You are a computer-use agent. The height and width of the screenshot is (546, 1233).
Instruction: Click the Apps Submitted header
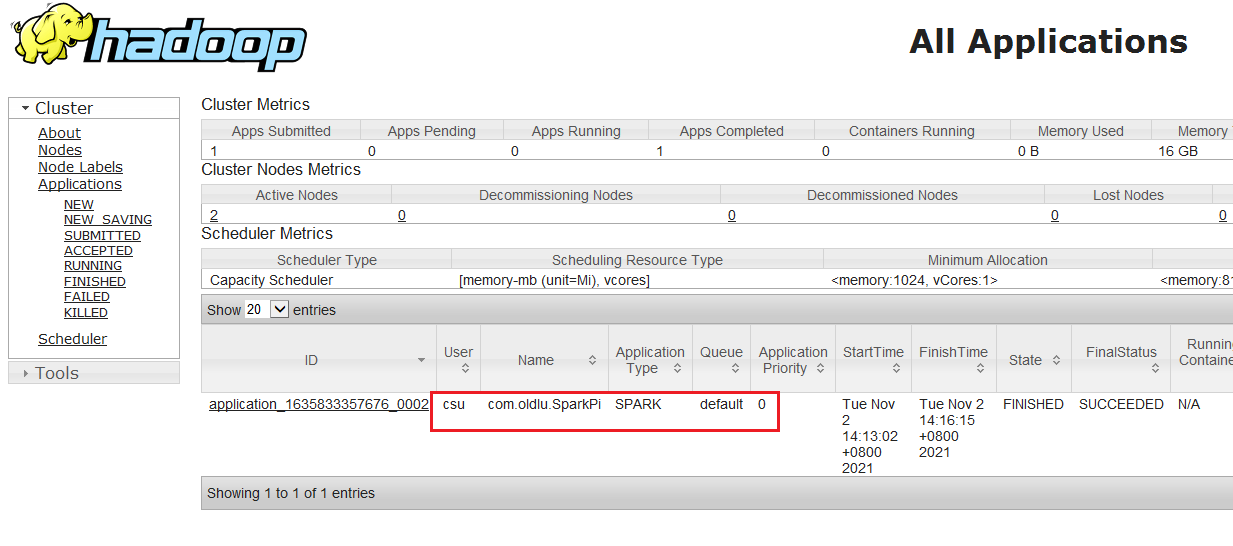281,131
